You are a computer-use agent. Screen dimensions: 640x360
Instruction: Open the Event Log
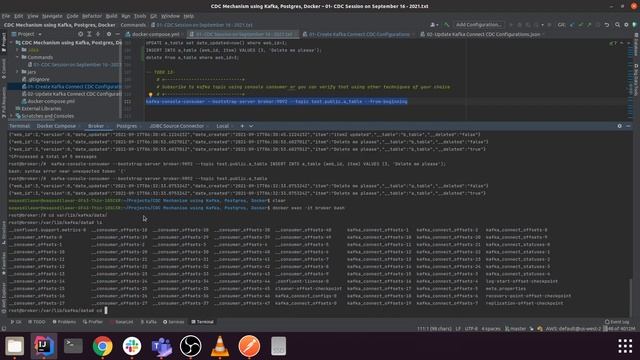(617, 322)
